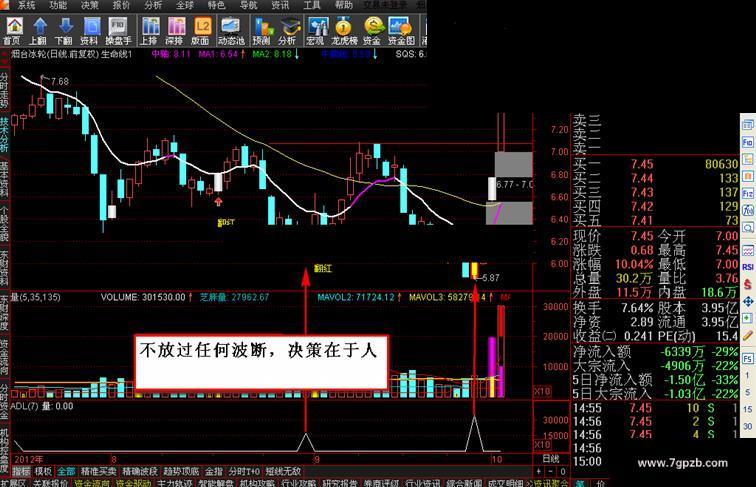Open the 报价 menu
Viewport: 756px width, 487px height.
tap(122, 5)
